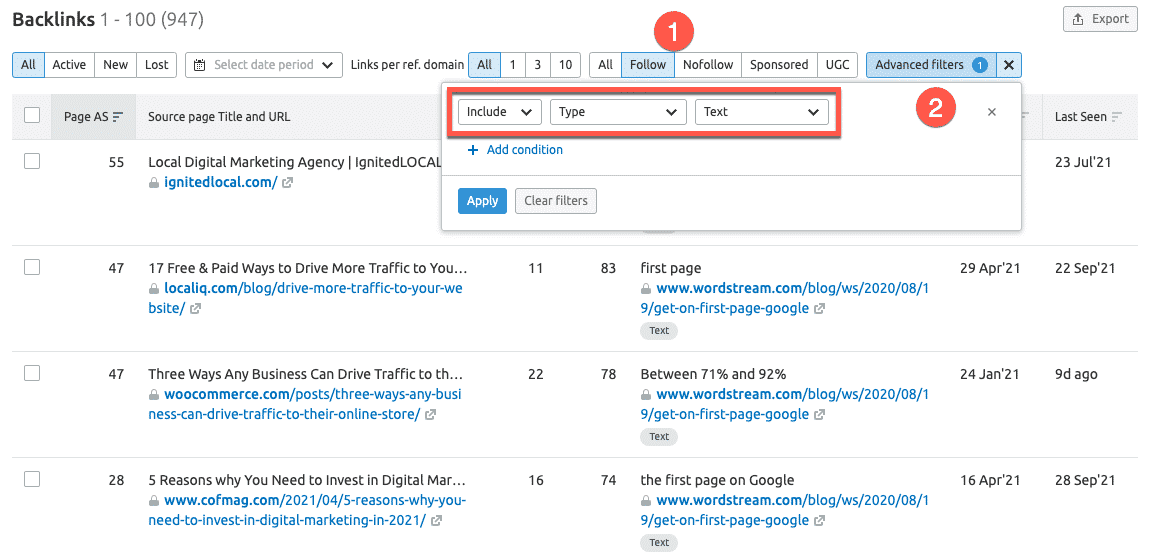Switch to the Nofollow link filter
This screenshot has height=560, width=1150.
click(x=708, y=65)
